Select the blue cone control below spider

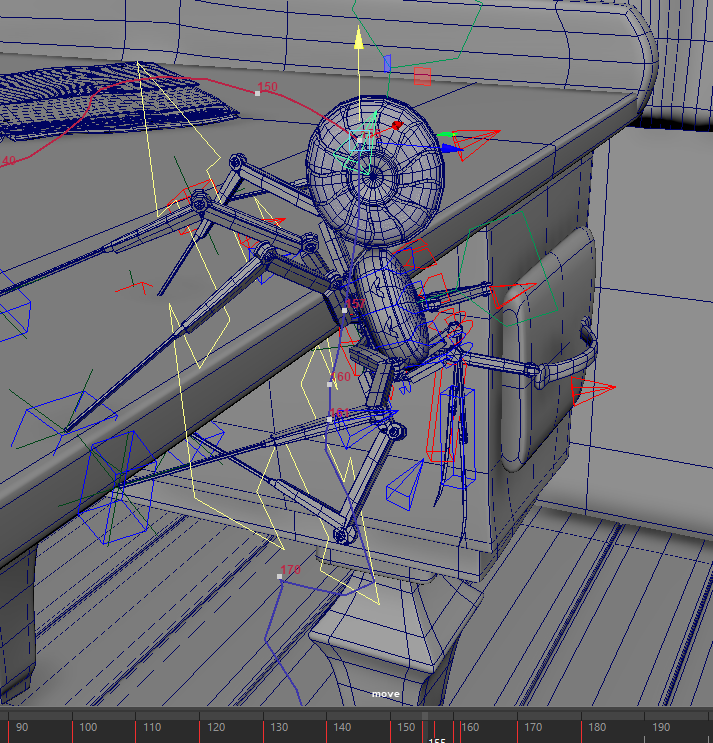[x=407, y=486]
